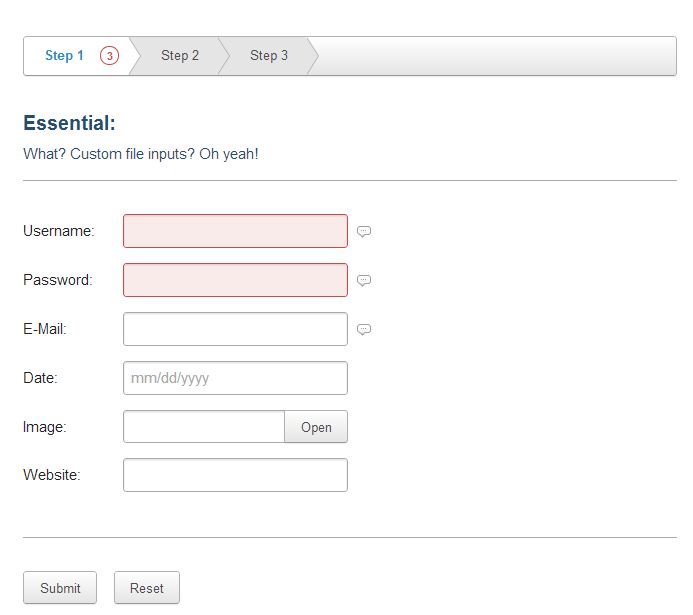This screenshot has width=693, height=615.
Task: Click the hint bubble icon beside E-Mail
Action: point(364,330)
